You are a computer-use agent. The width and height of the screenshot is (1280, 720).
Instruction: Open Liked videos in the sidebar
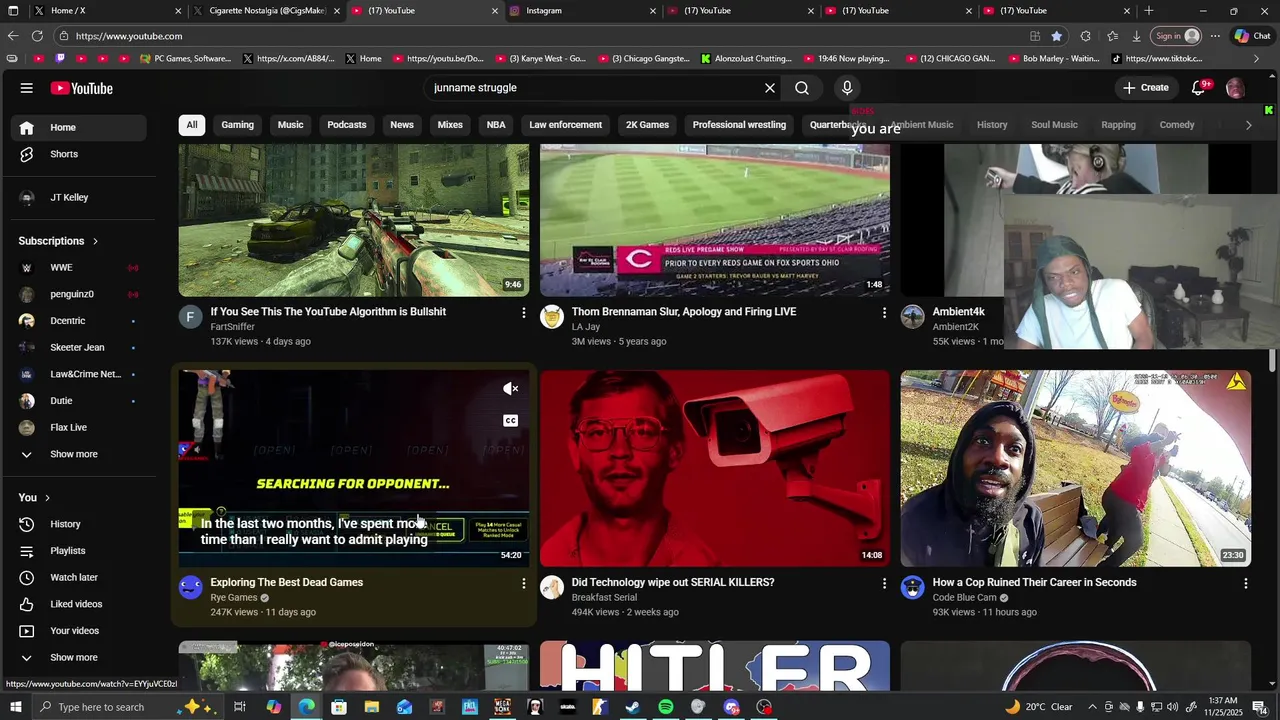tap(79, 604)
